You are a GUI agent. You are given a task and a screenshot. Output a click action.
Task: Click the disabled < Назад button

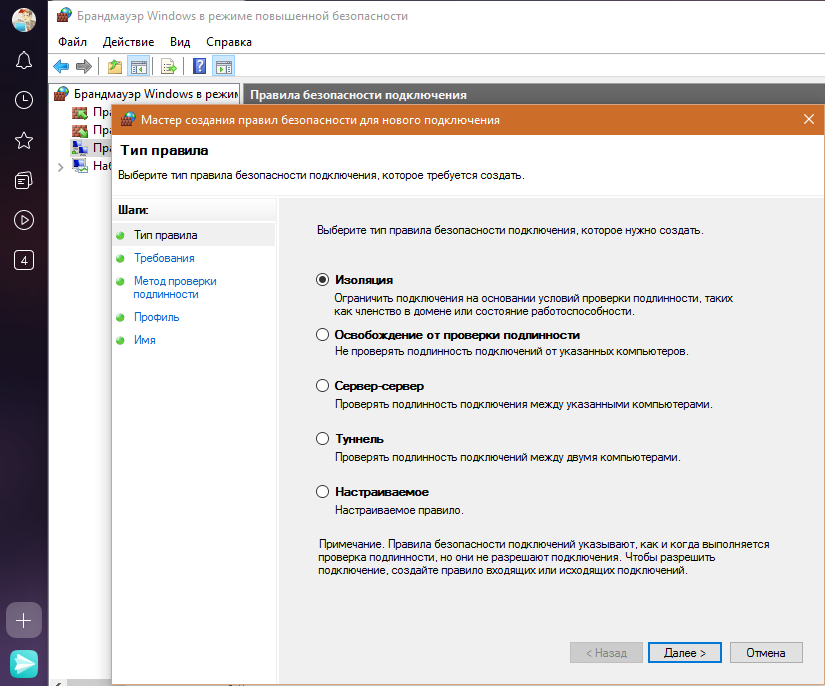click(x=606, y=653)
